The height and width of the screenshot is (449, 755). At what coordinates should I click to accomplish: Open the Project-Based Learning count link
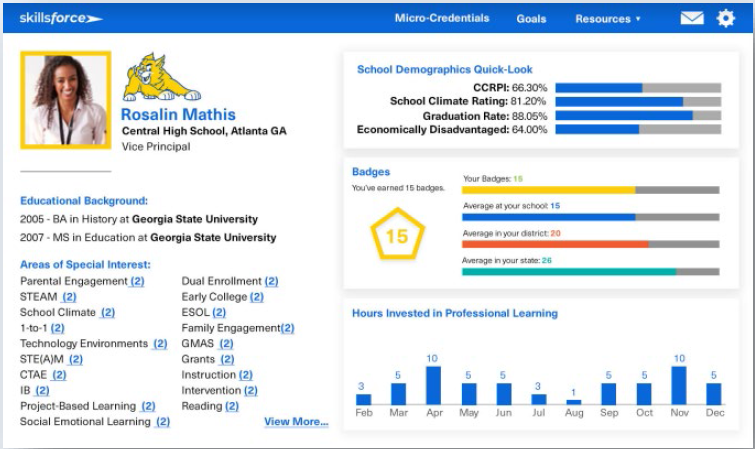(x=148, y=406)
